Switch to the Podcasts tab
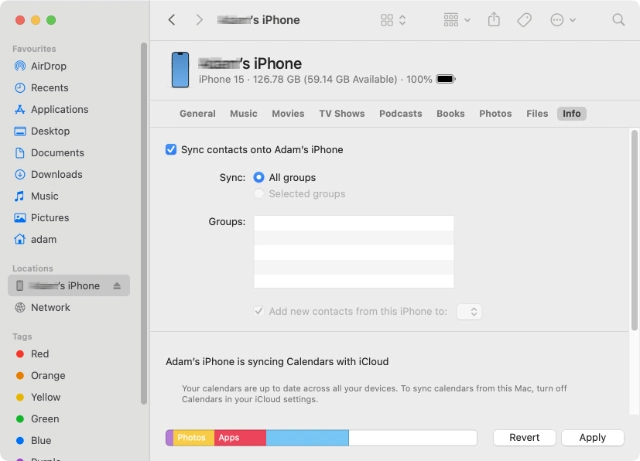Viewport: 640px width, 461px height. (400, 114)
